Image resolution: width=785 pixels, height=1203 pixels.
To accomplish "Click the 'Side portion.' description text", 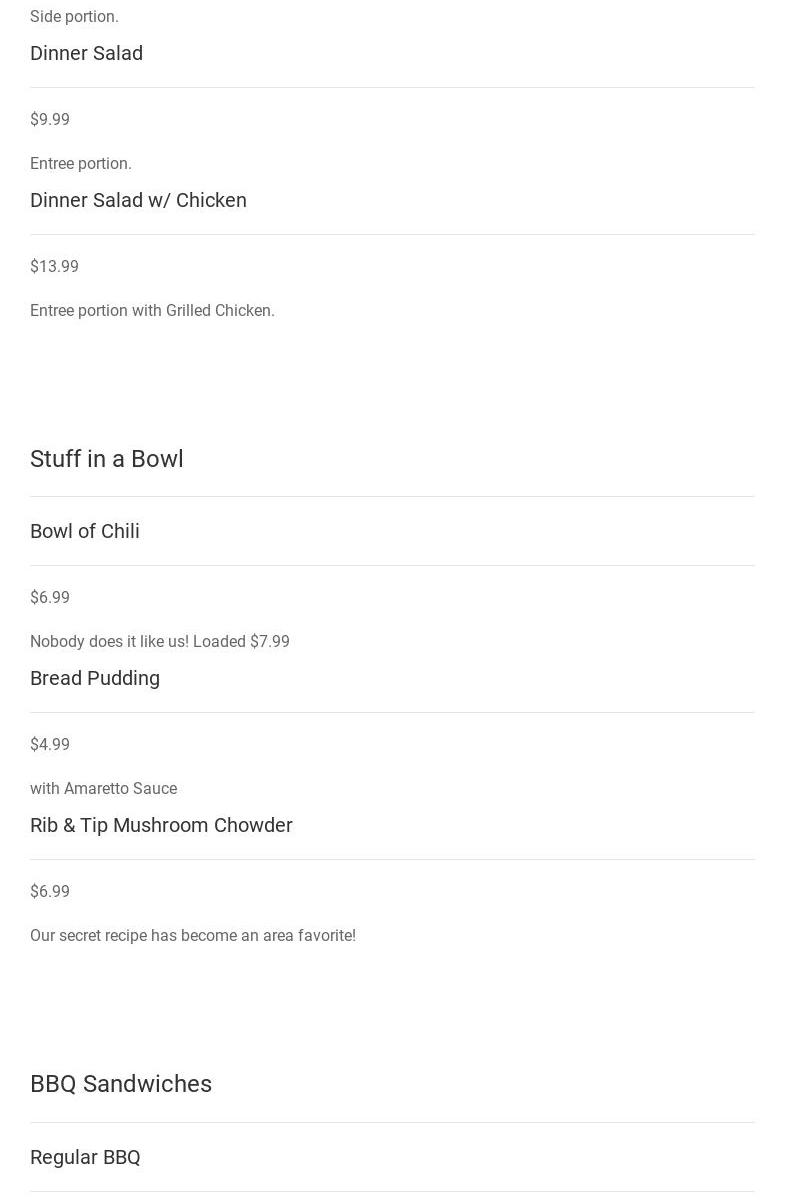I will pyautogui.click(x=74, y=16).
